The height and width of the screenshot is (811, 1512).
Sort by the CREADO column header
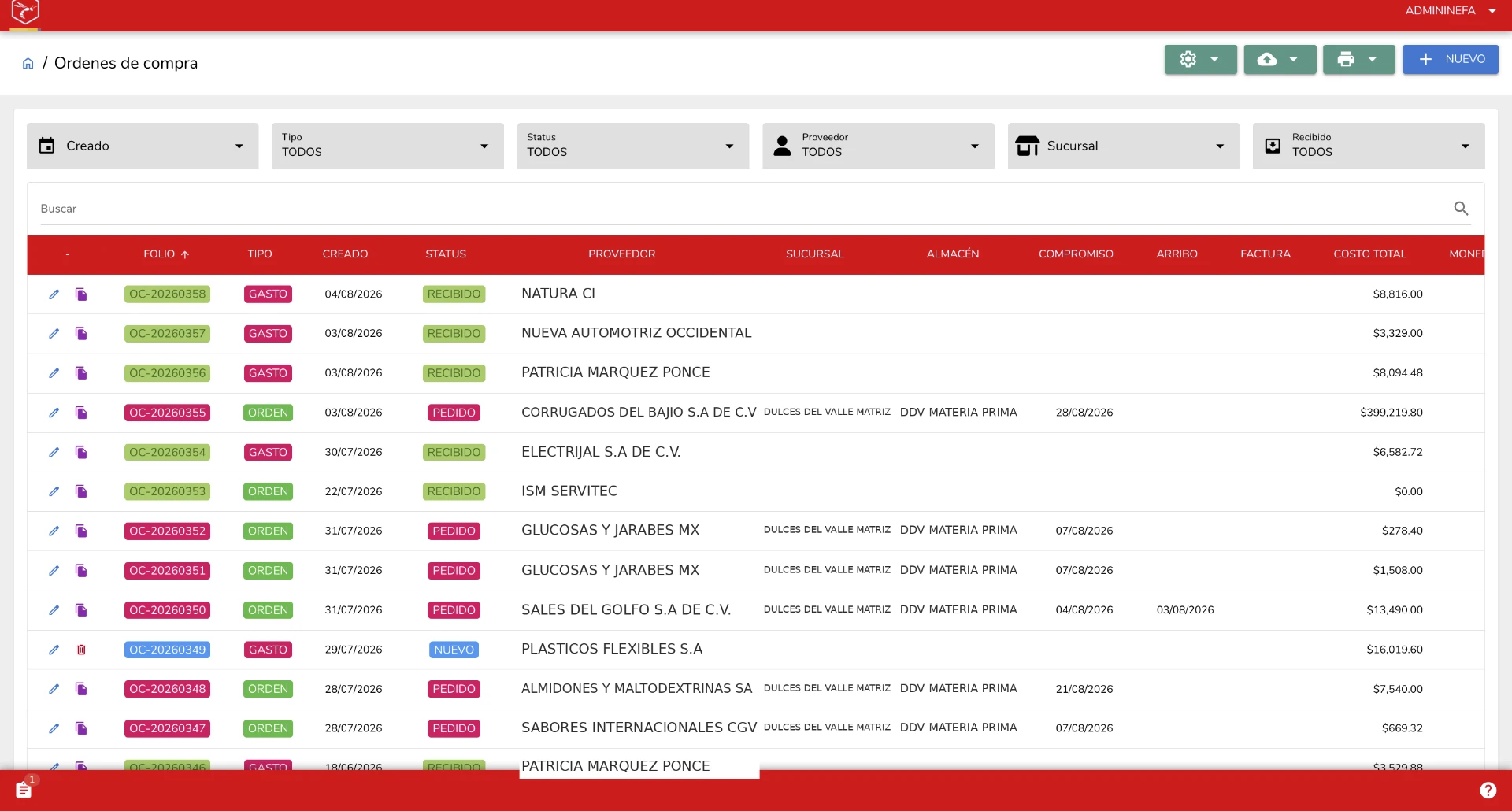[345, 254]
